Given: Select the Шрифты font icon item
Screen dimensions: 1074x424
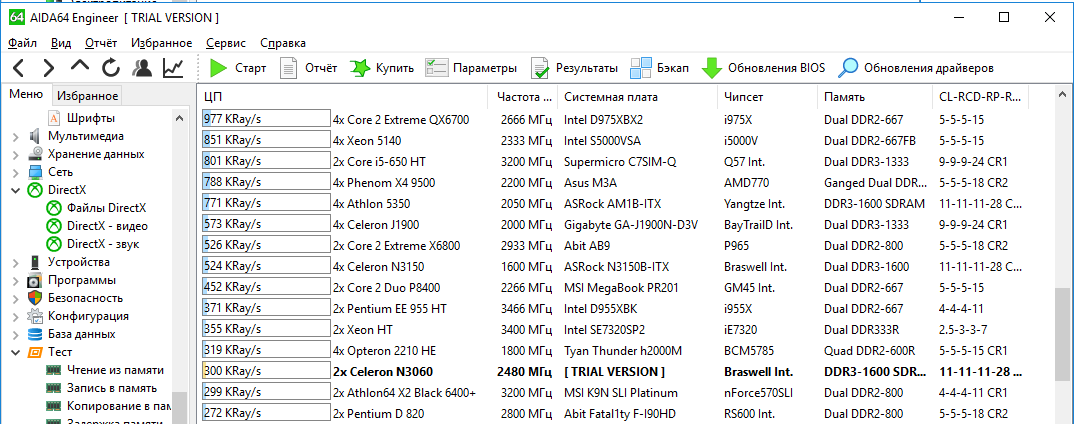Looking at the screenshot, I should pyautogui.click(x=55, y=118).
